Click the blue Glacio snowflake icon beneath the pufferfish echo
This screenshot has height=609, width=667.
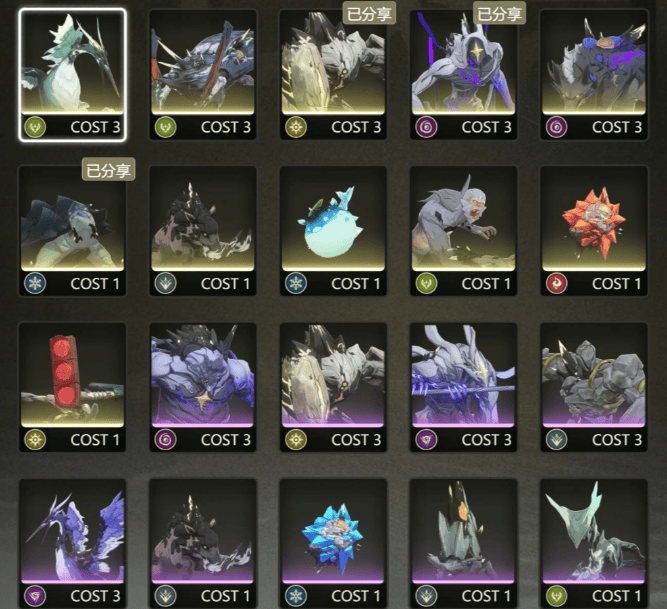coord(296,284)
